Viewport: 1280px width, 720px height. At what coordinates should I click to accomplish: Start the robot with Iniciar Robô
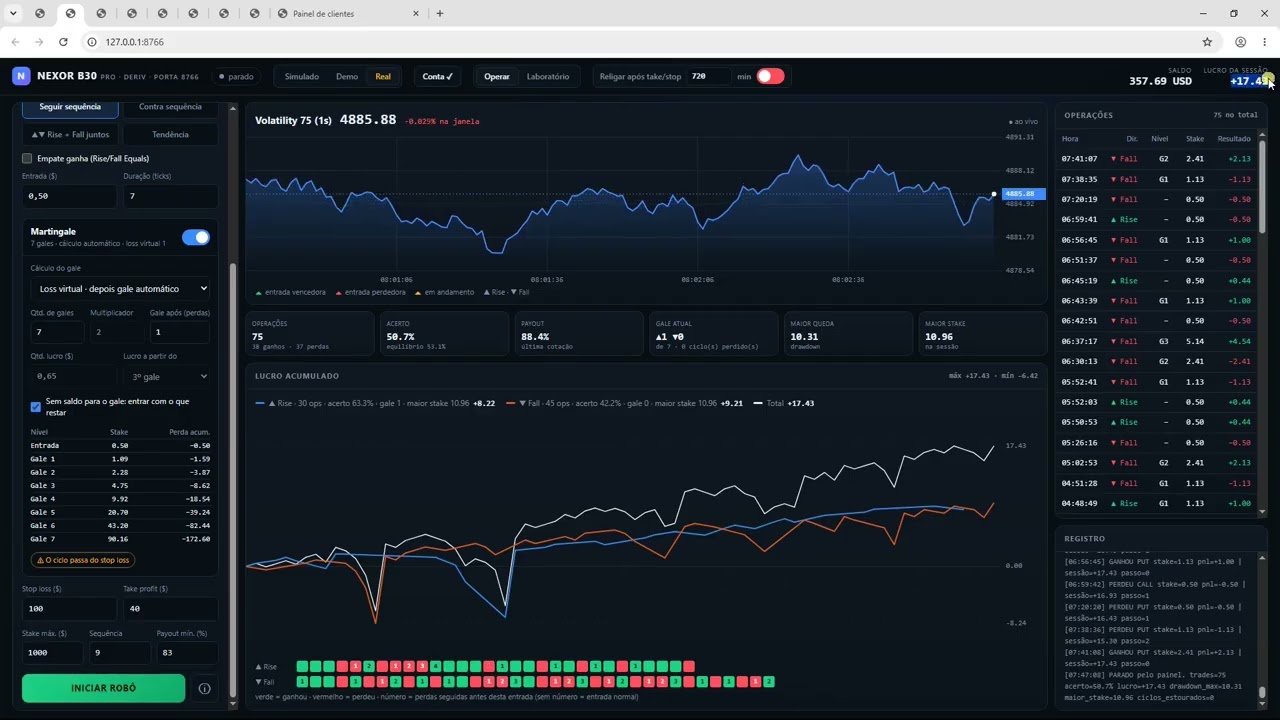(x=104, y=688)
